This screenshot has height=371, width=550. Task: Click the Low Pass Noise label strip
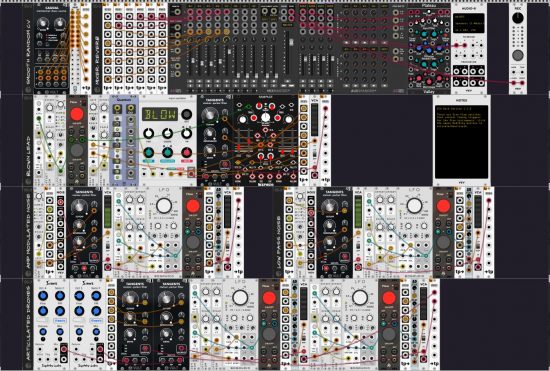pyautogui.click(x=279, y=232)
